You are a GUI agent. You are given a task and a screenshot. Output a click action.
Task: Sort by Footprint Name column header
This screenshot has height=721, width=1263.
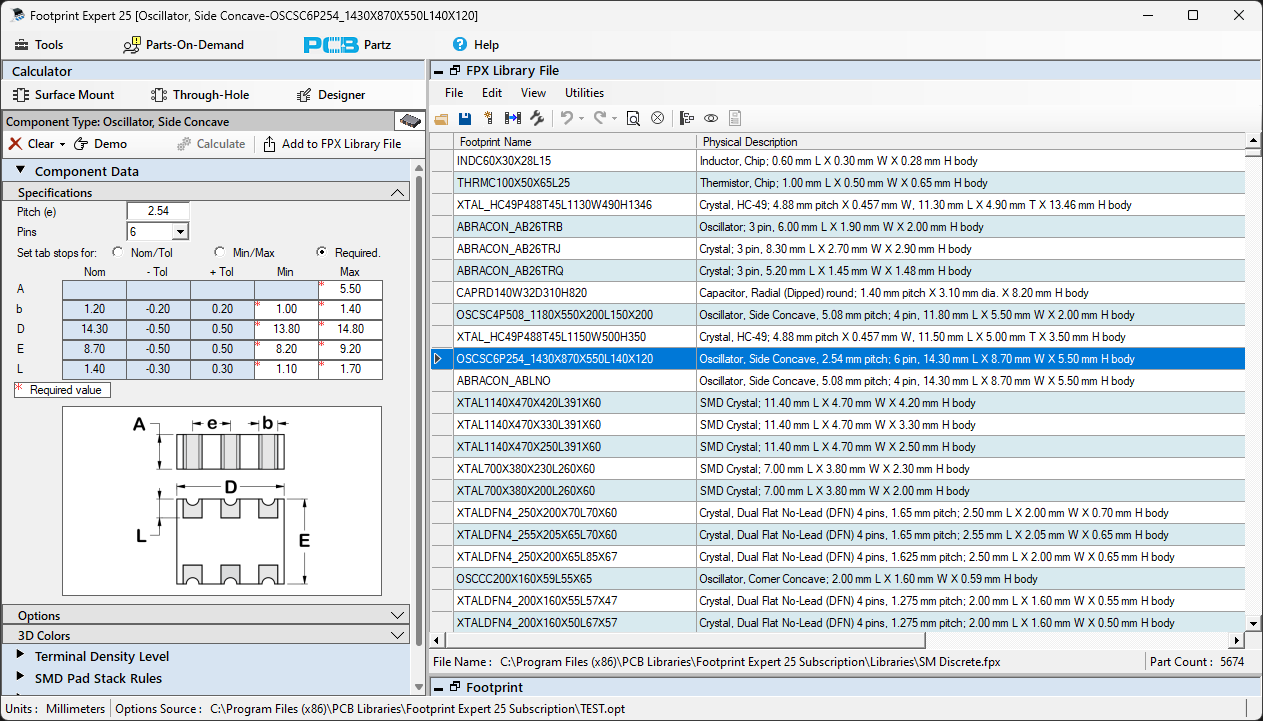pyautogui.click(x=575, y=142)
